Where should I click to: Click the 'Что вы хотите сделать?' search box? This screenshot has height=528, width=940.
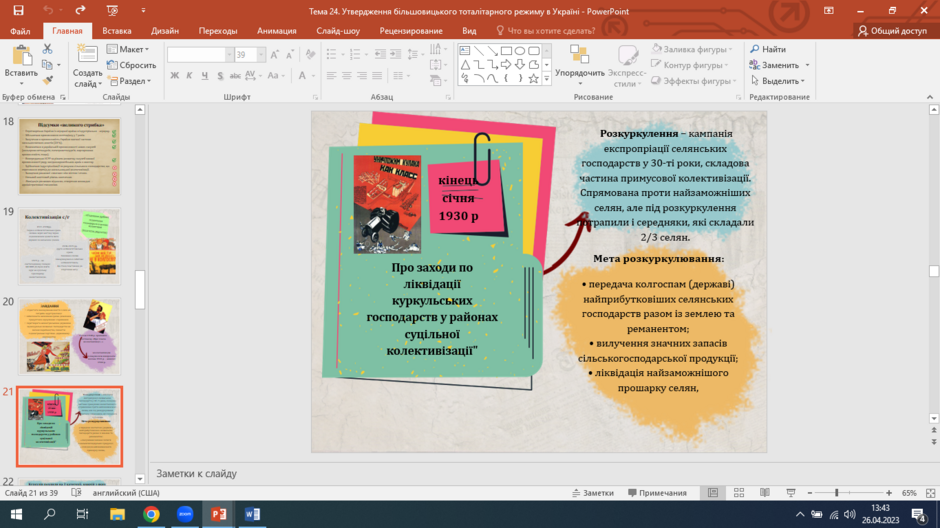[546, 31]
